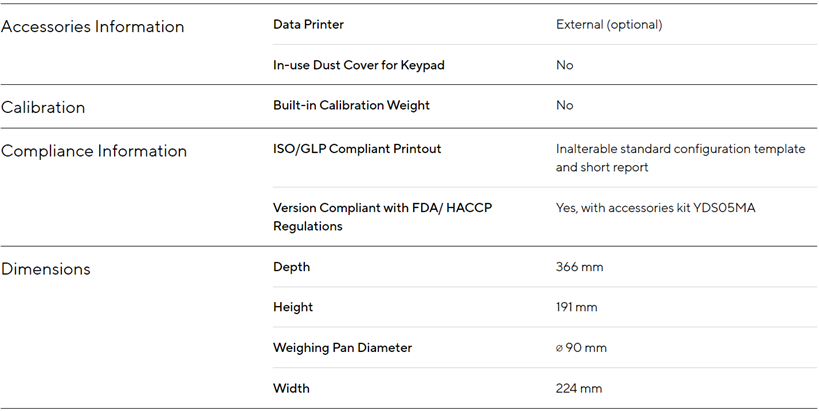Click the Weighing Pan Diameter label
Viewport: 819px width, 411px height.
click(x=343, y=348)
